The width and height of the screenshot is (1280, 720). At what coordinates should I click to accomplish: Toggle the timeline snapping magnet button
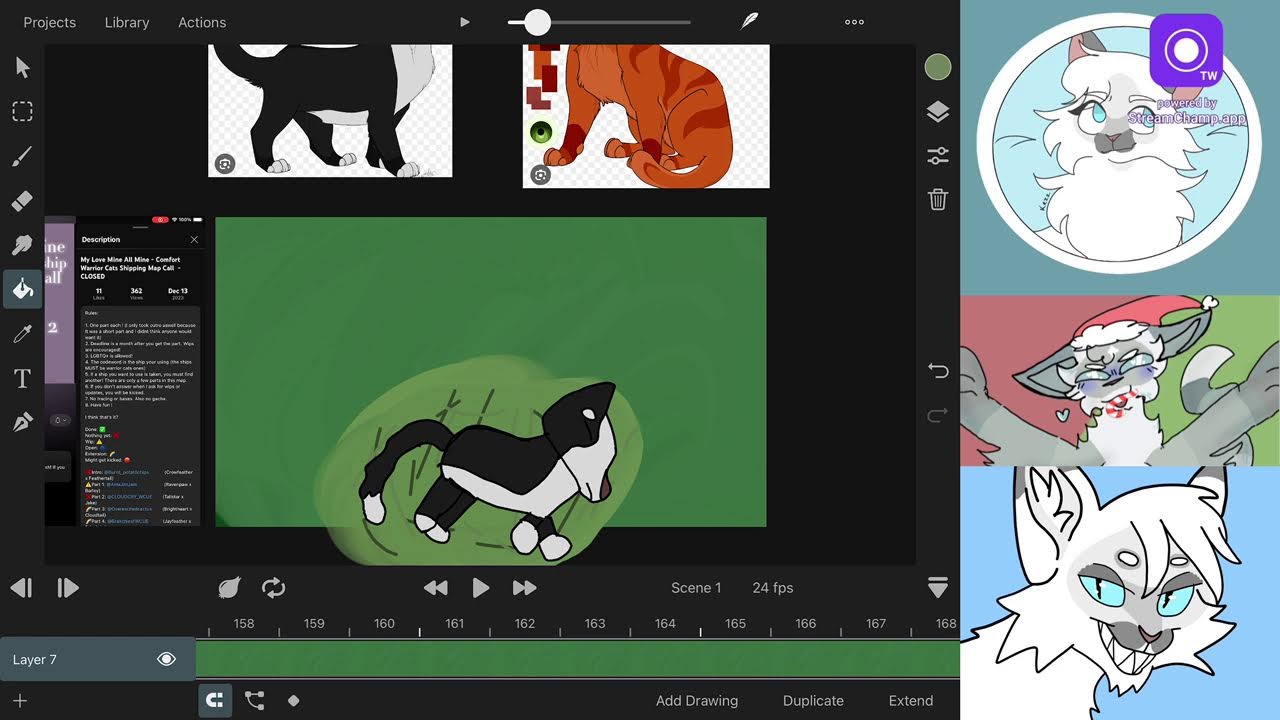214,701
